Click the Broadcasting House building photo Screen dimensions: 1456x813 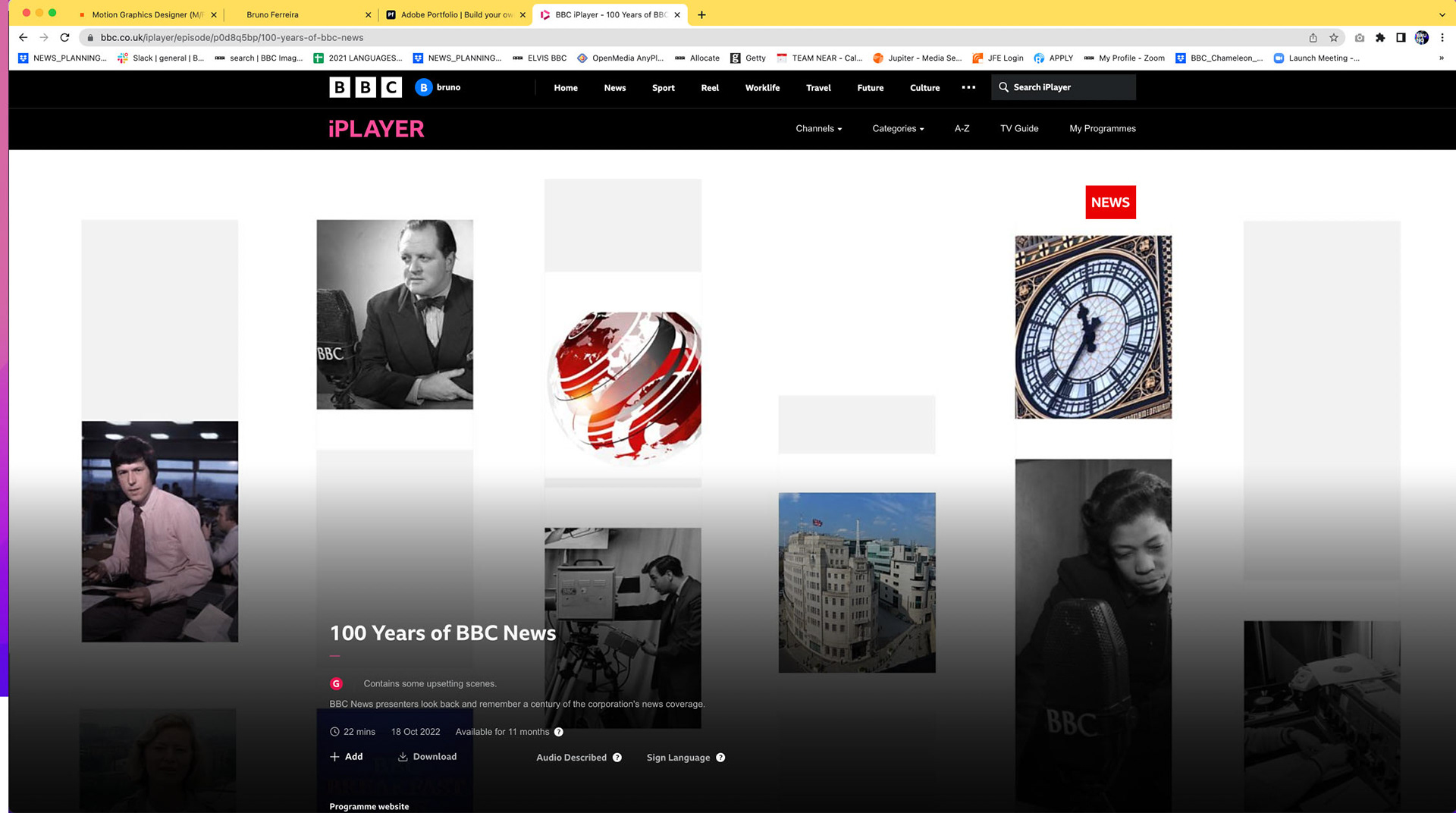click(857, 582)
